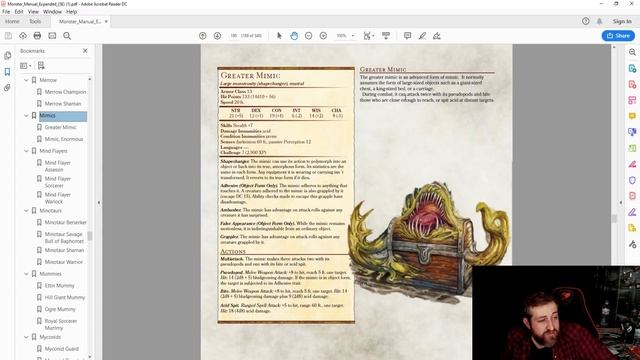The height and width of the screenshot is (360, 640).
Task: Open the Hill Giant Mummy bookmark
Action: click(x=64, y=298)
